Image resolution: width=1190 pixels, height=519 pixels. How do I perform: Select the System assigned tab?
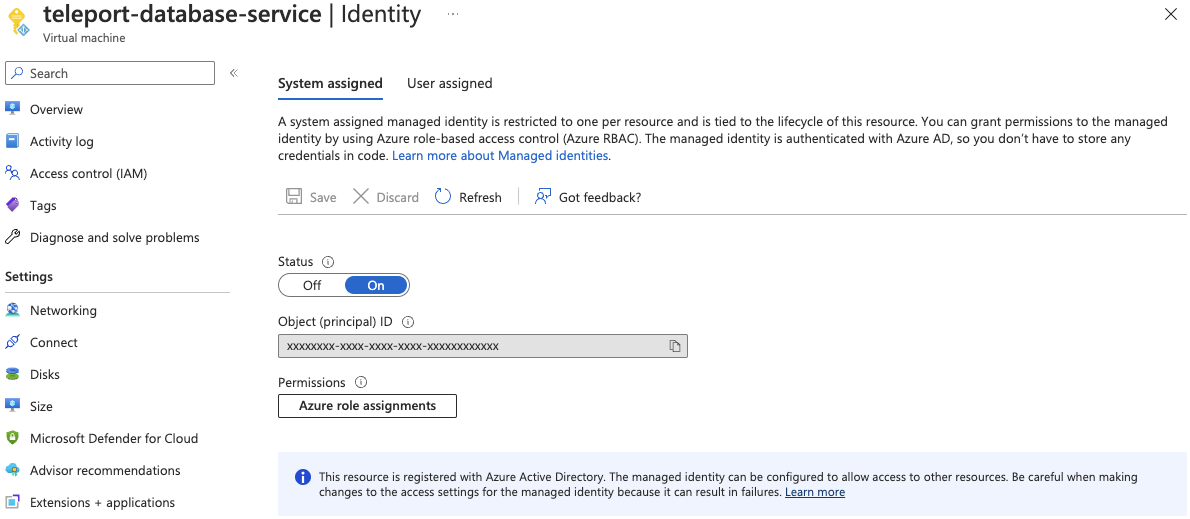coord(330,83)
